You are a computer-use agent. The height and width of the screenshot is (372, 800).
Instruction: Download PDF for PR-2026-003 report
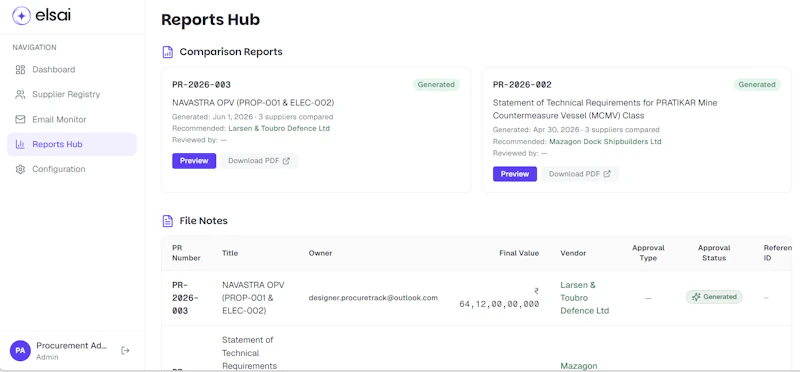point(259,161)
